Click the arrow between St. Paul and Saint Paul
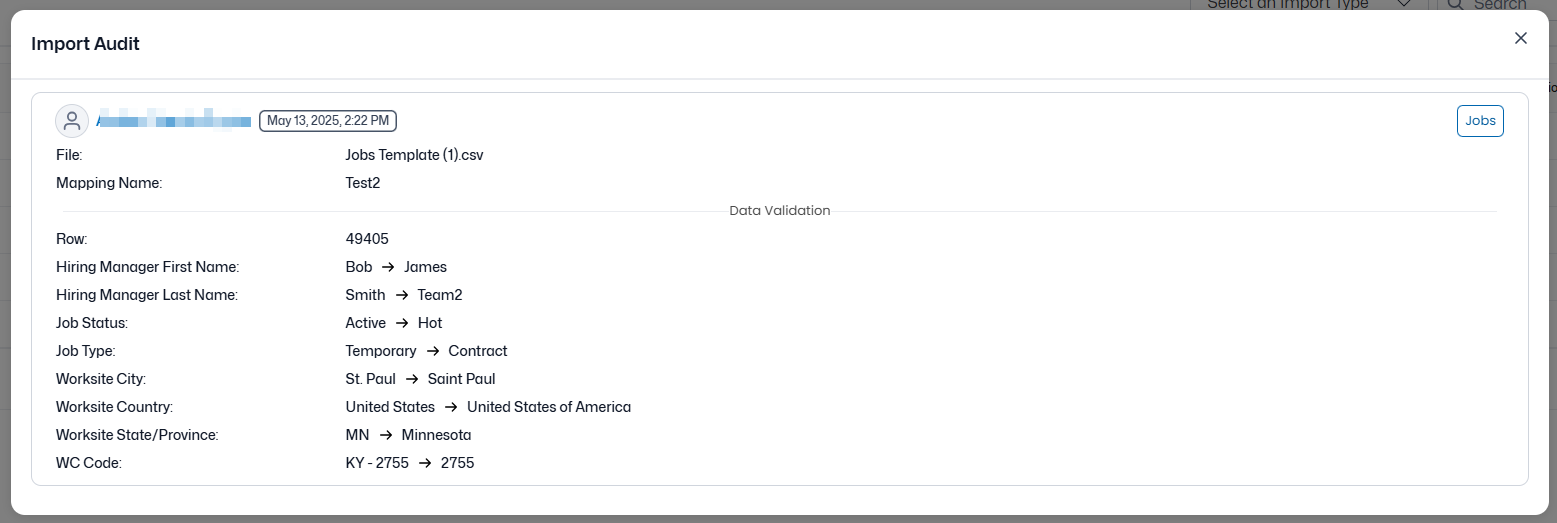 coord(411,379)
